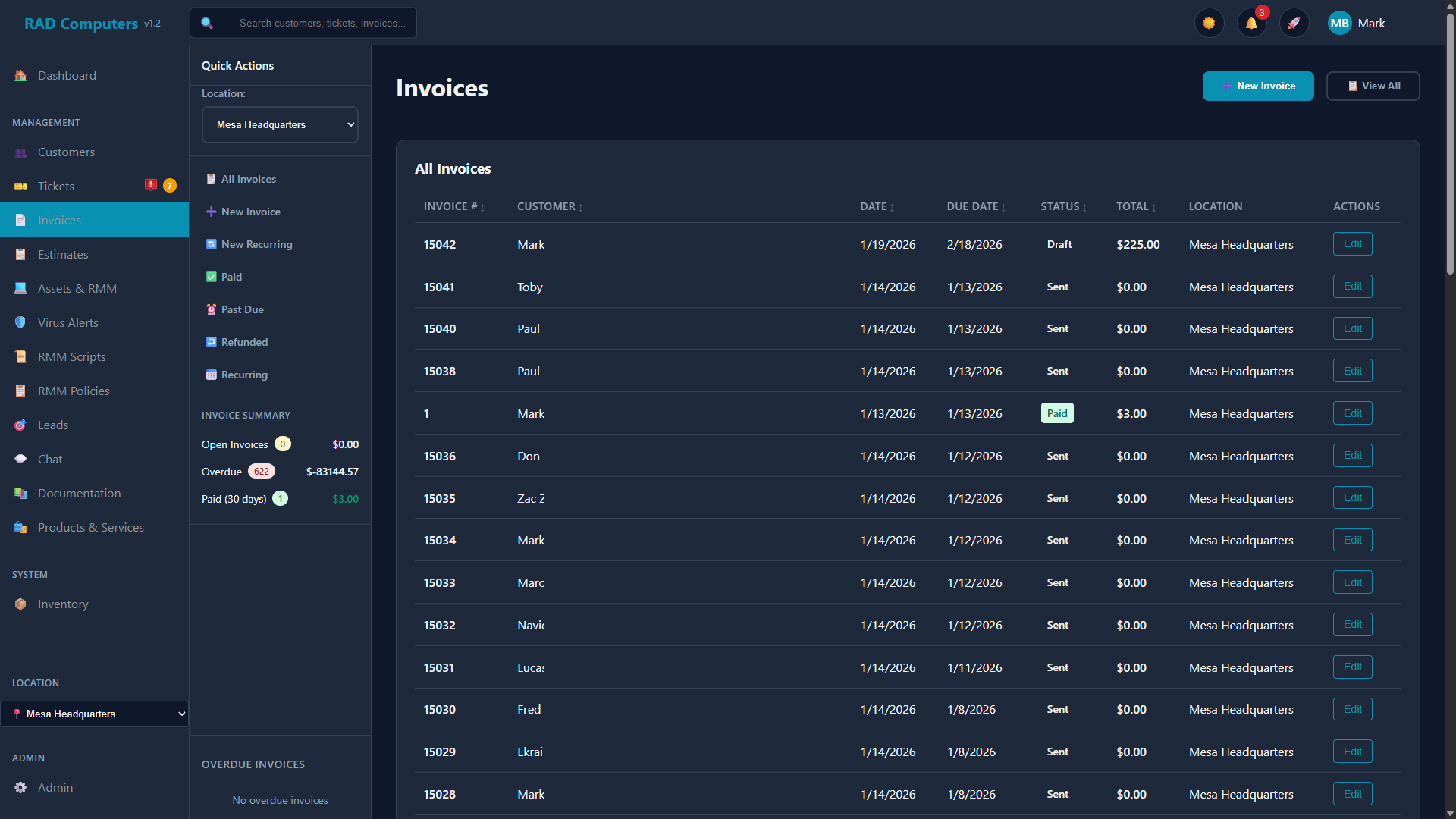The height and width of the screenshot is (819, 1456).
Task: Open the notifications bell icon
Action: pyautogui.click(x=1251, y=23)
